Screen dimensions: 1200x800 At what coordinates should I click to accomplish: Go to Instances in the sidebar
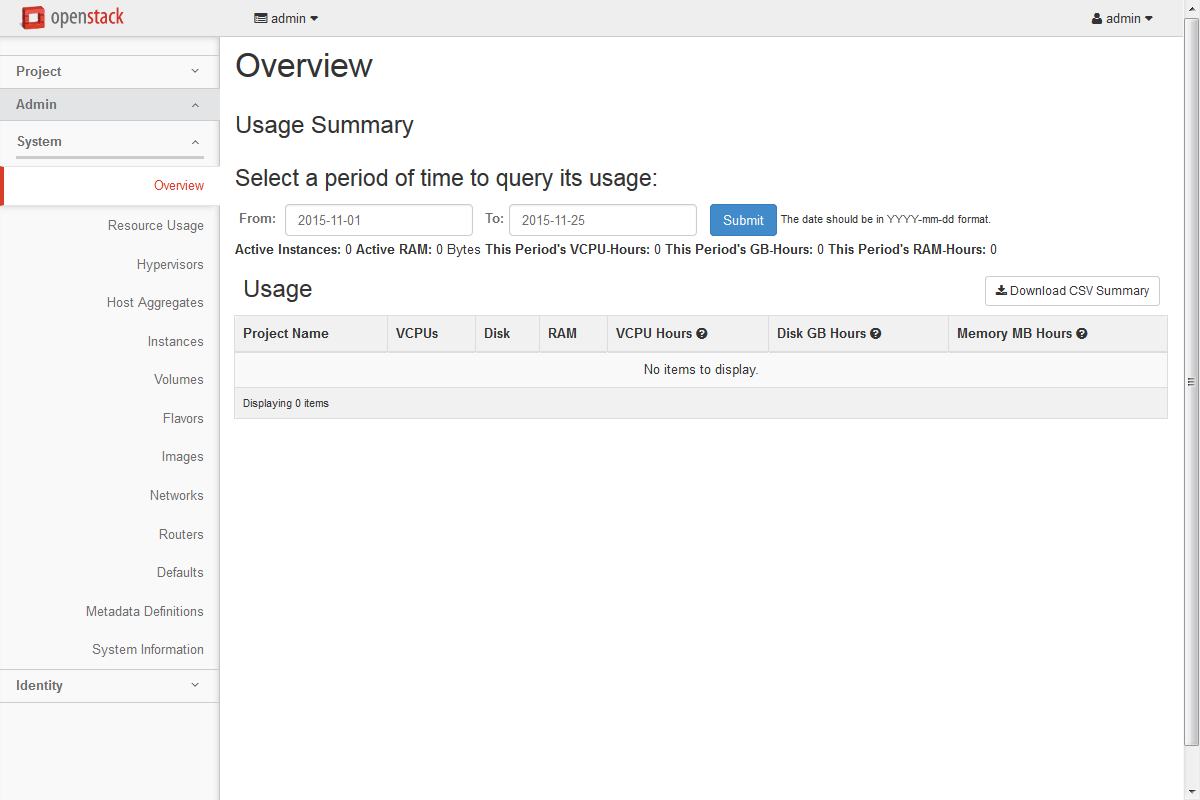[x=175, y=342]
